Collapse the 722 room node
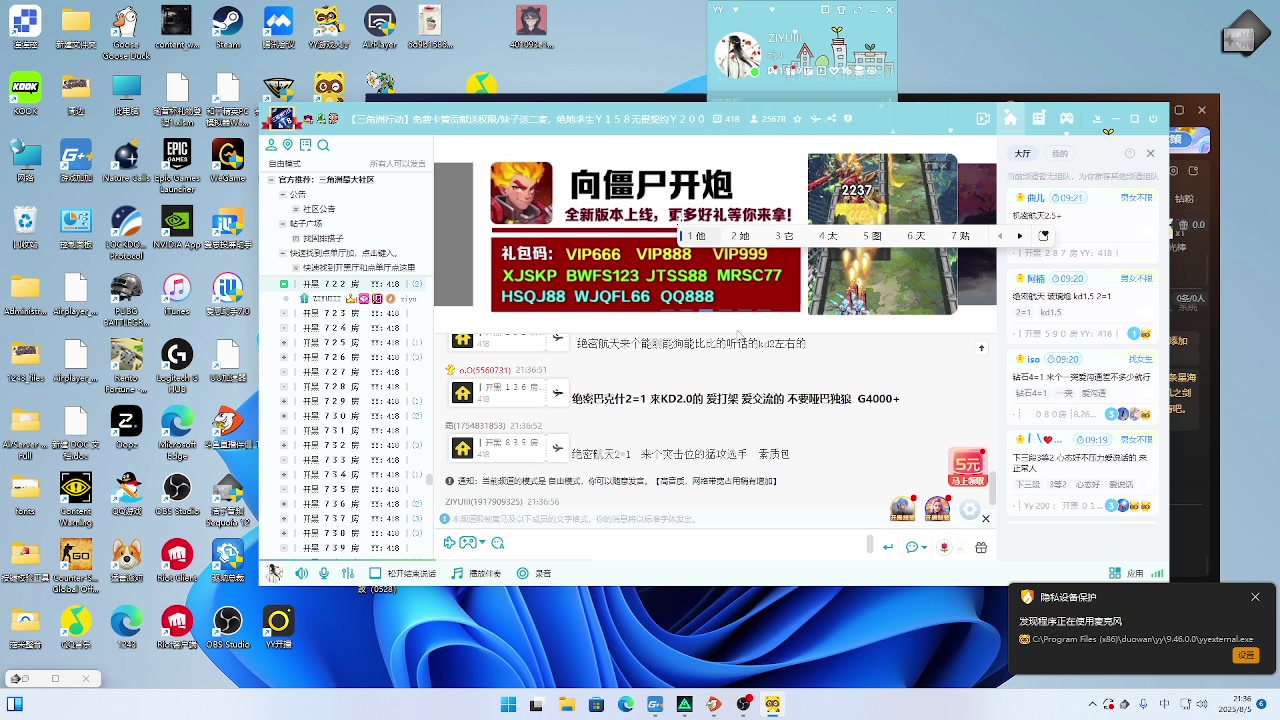 click(x=284, y=284)
